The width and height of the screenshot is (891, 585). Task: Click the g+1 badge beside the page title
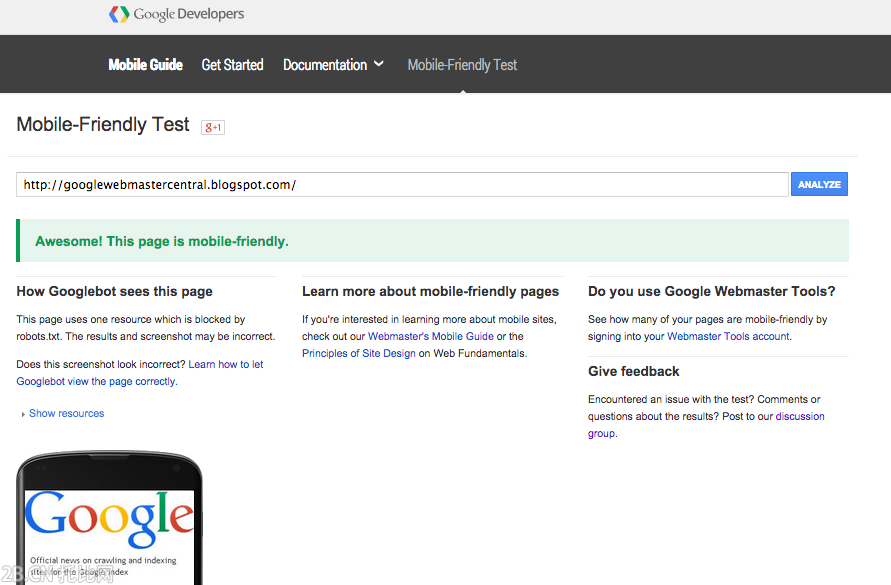212,127
